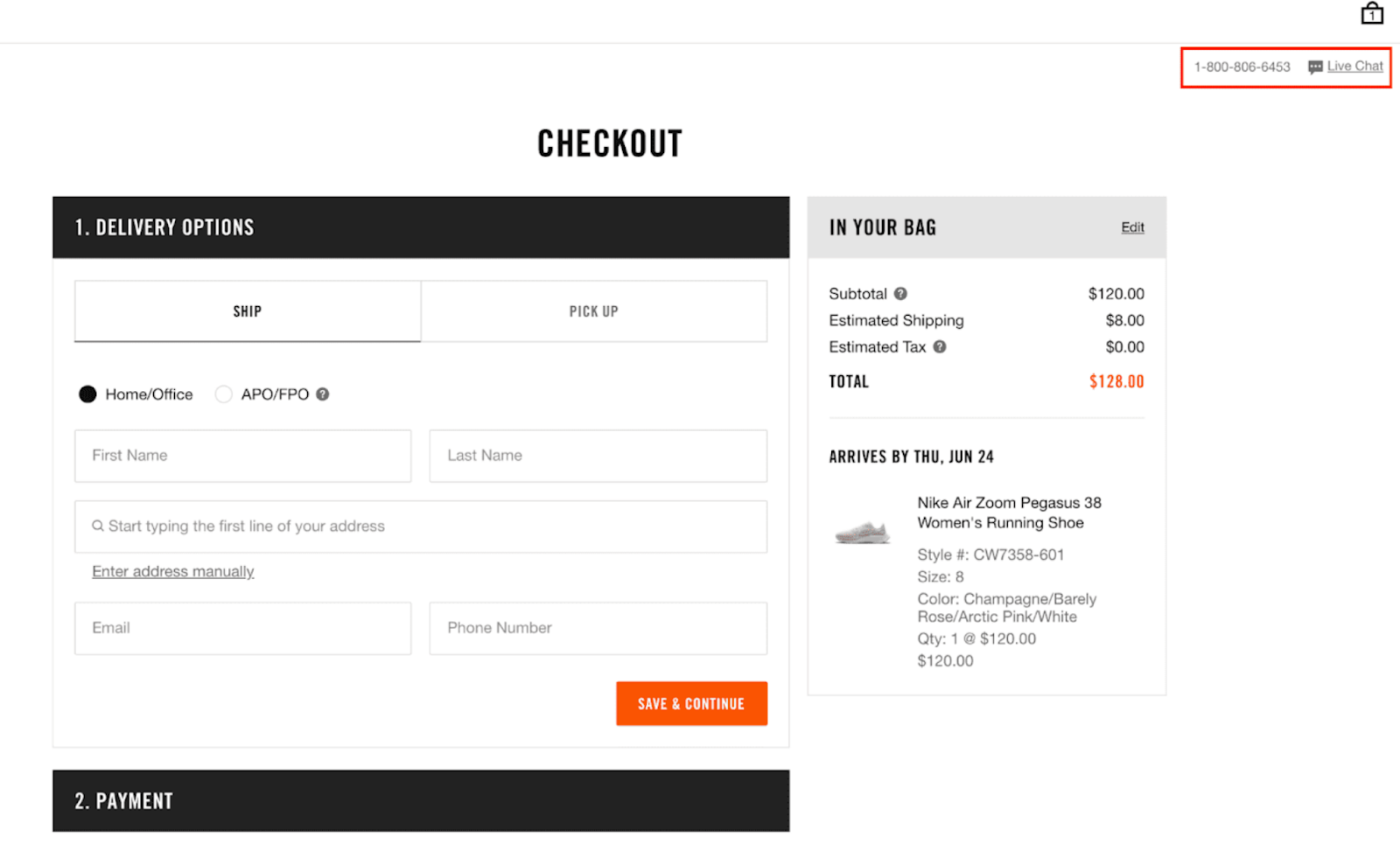Viewport: 1400px width, 844px height.
Task: Open Enter address manually
Action: (x=172, y=571)
